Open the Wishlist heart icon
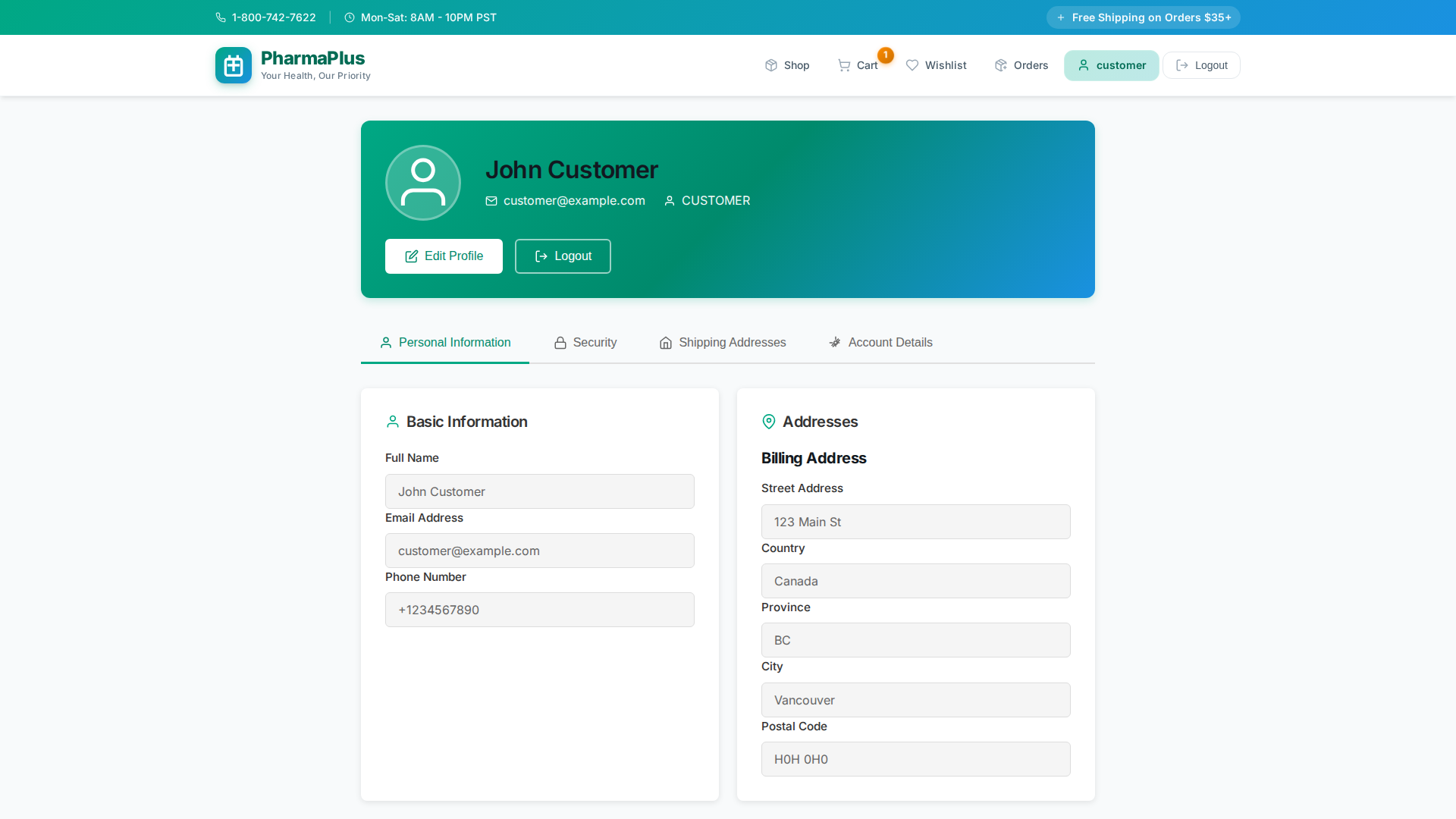Screen dimensions: 1456x819 tap(912, 65)
